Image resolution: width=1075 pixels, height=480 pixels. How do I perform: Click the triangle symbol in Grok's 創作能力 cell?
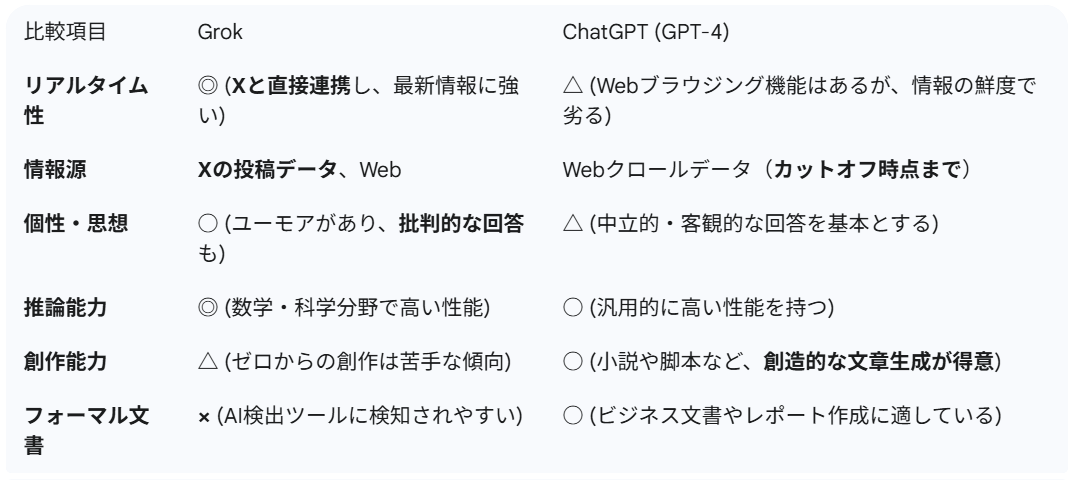pos(208,361)
